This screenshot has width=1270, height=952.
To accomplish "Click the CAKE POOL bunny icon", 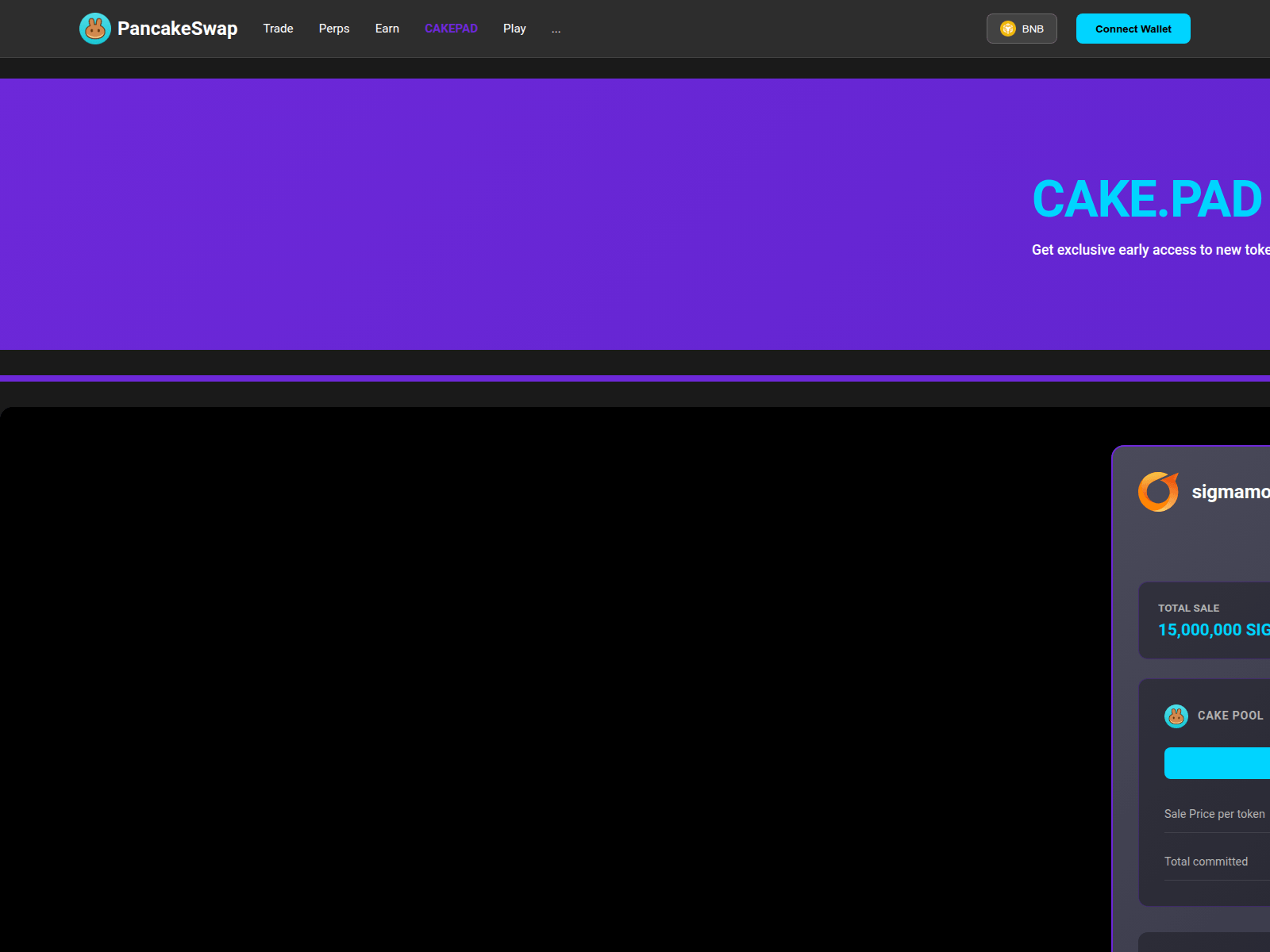I will (1176, 716).
